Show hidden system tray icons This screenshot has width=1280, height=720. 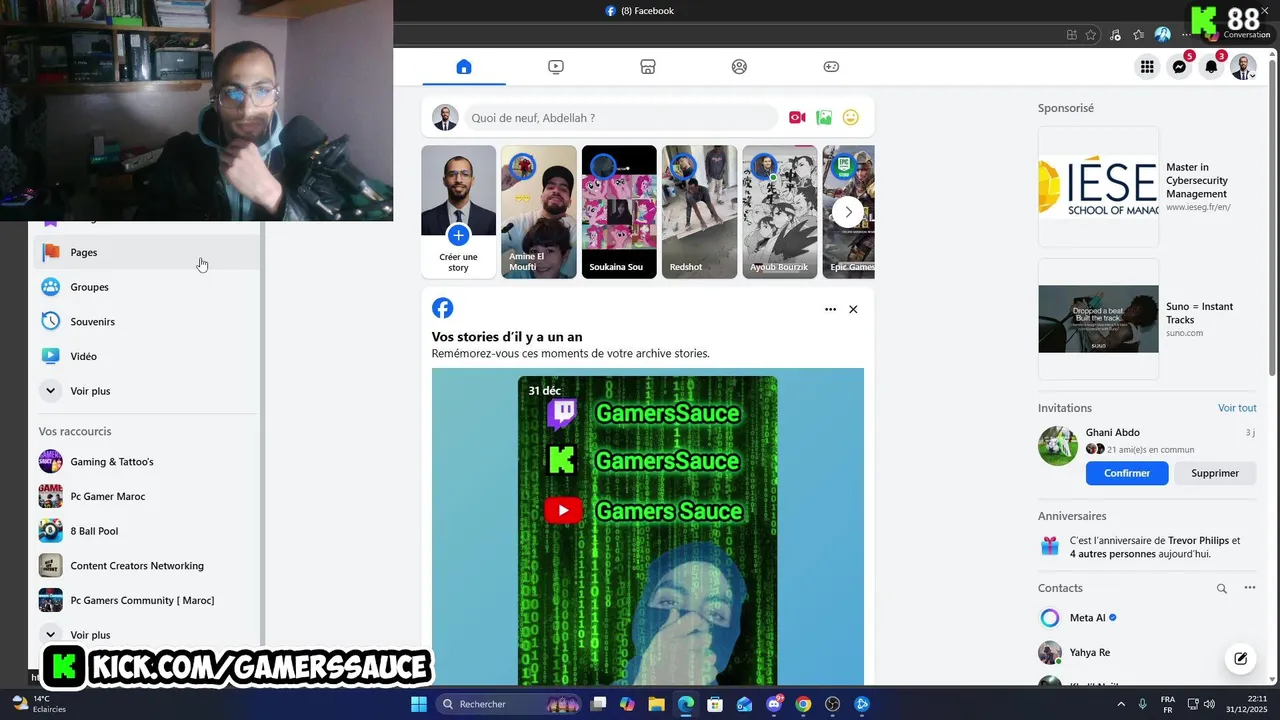pyautogui.click(x=1119, y=704)
